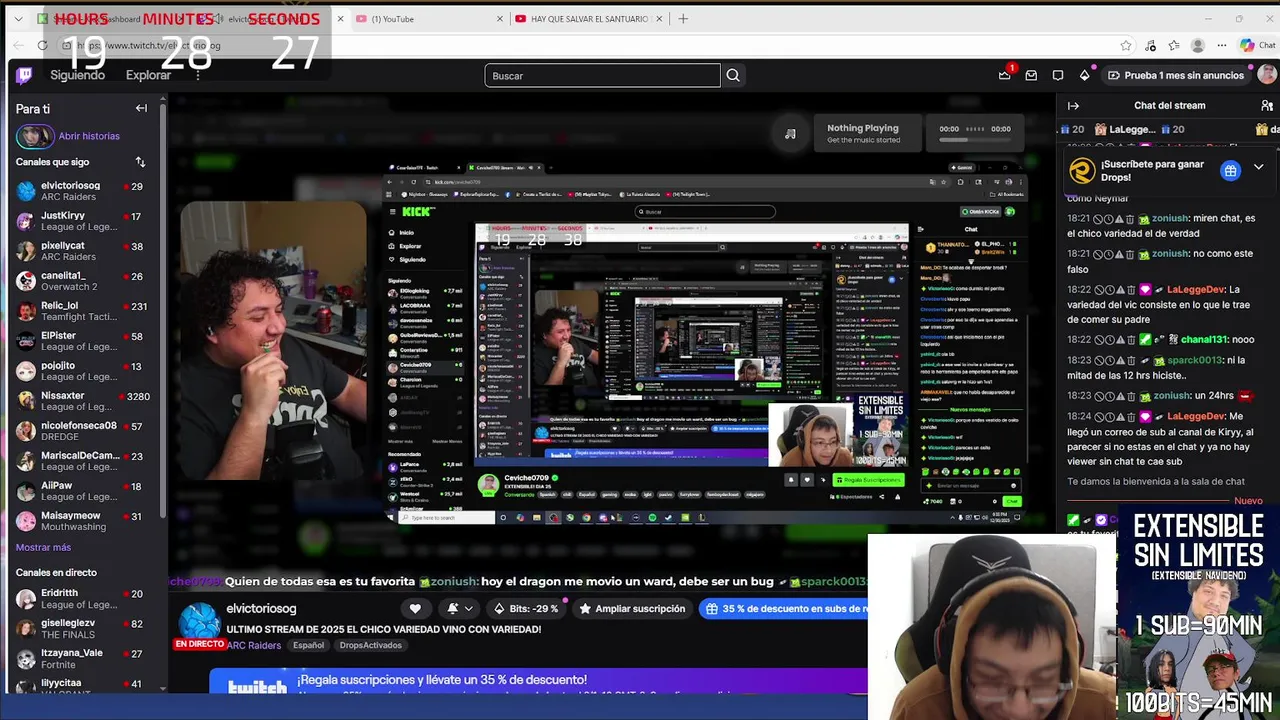Close the YouTube browser tab

[500, 18]
